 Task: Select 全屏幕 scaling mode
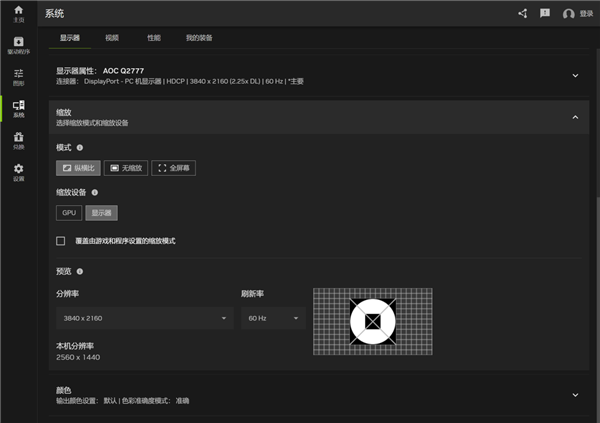[173, 168]
